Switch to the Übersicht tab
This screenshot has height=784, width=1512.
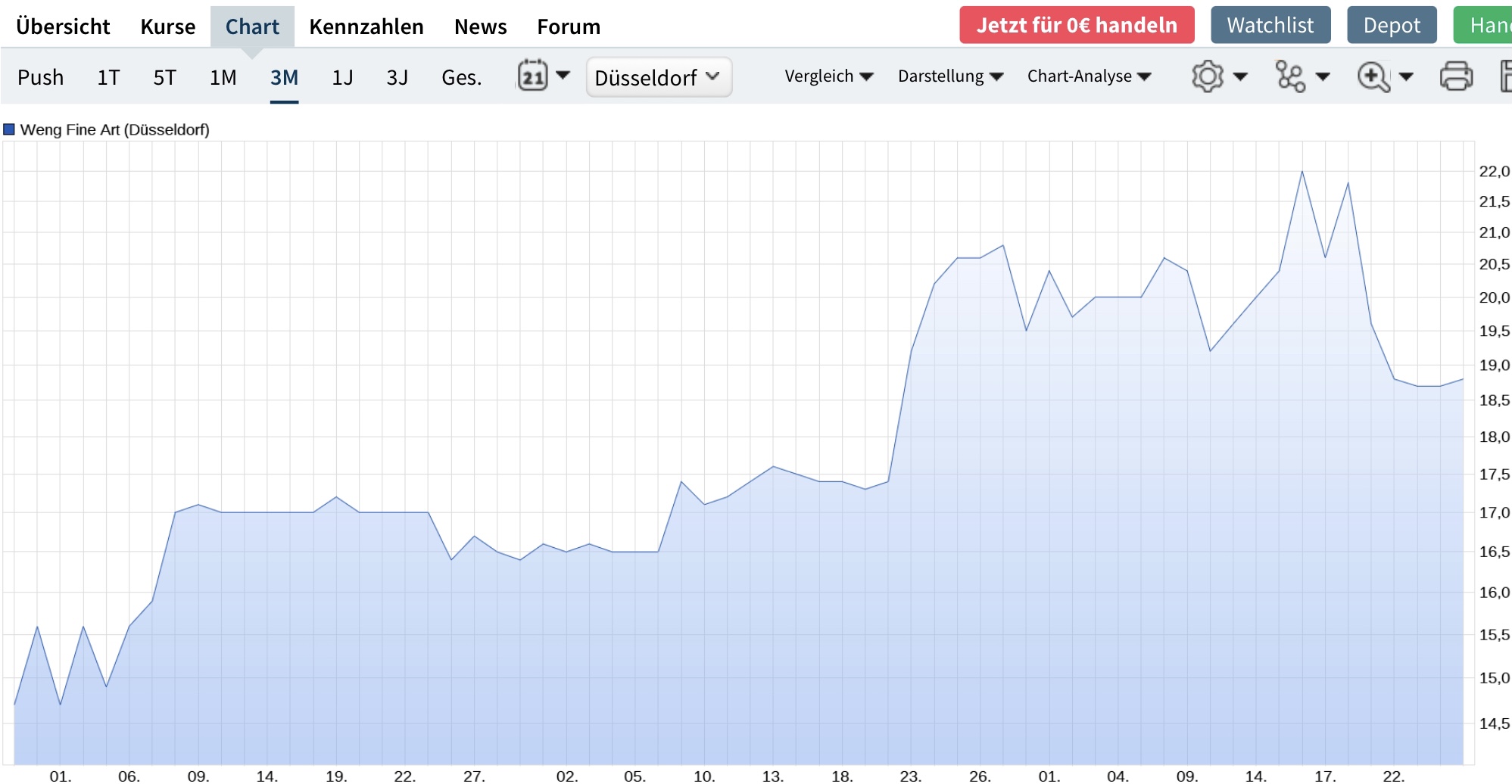(x=63, y=26)
